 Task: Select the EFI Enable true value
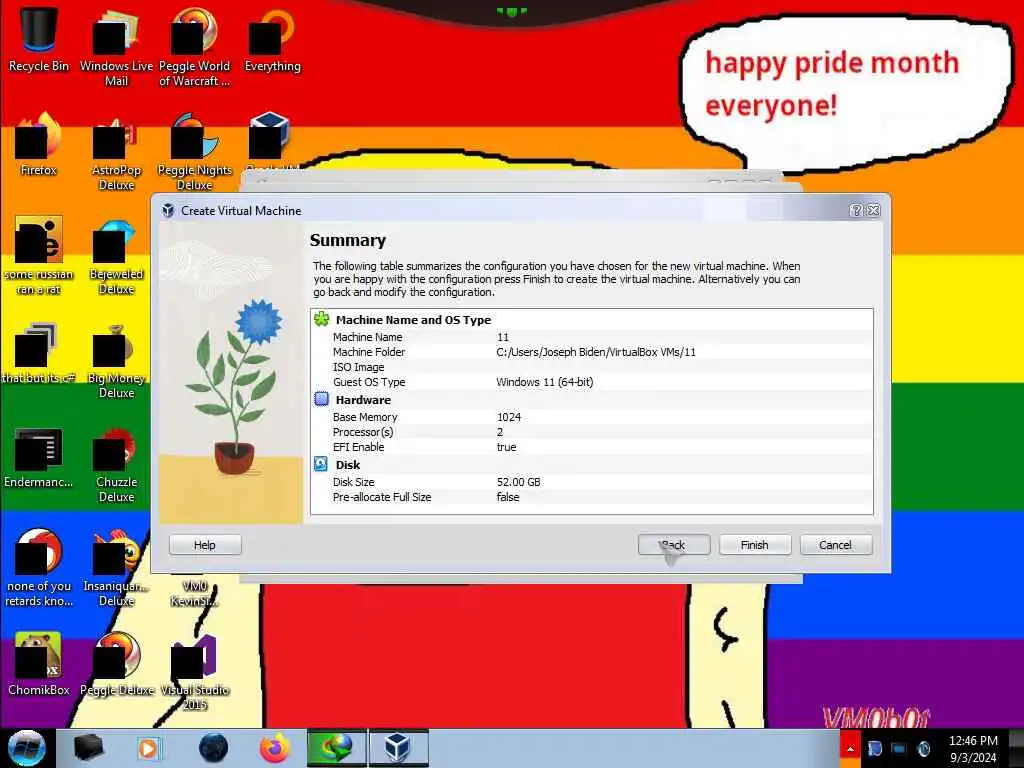[x=506, y=447]
